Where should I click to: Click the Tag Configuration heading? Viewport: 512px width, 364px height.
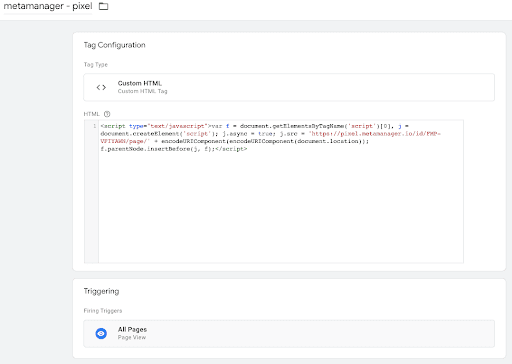point(114,45)
